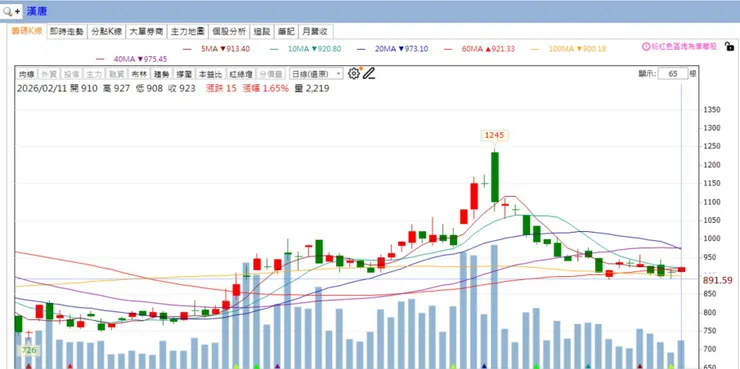The width and height of the screenshot is (740, 369).
Task: Click the pink 粉紅色 notice text link
Action: tap(684, 46)
